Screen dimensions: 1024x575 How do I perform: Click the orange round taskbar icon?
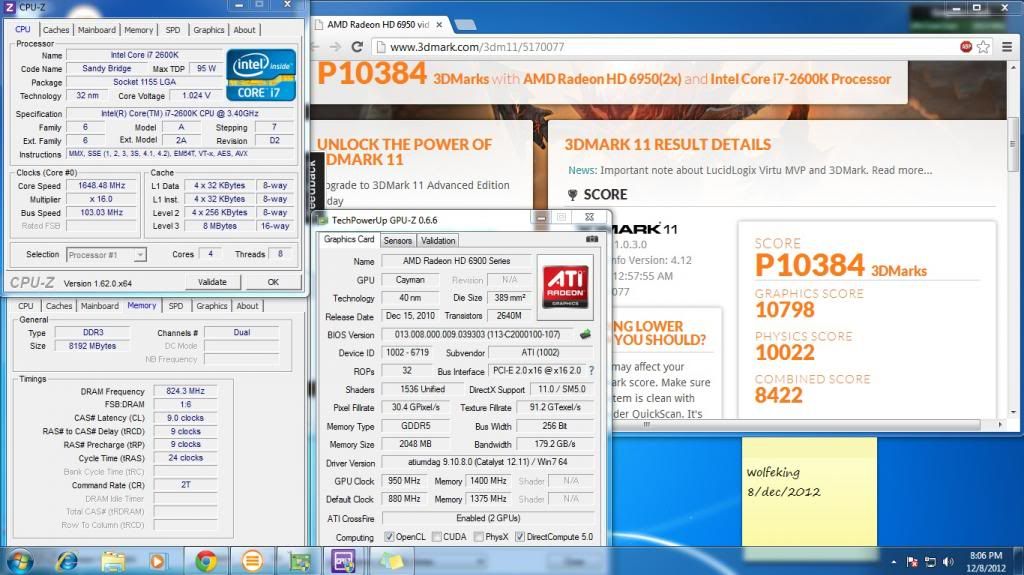coord(252,561)
